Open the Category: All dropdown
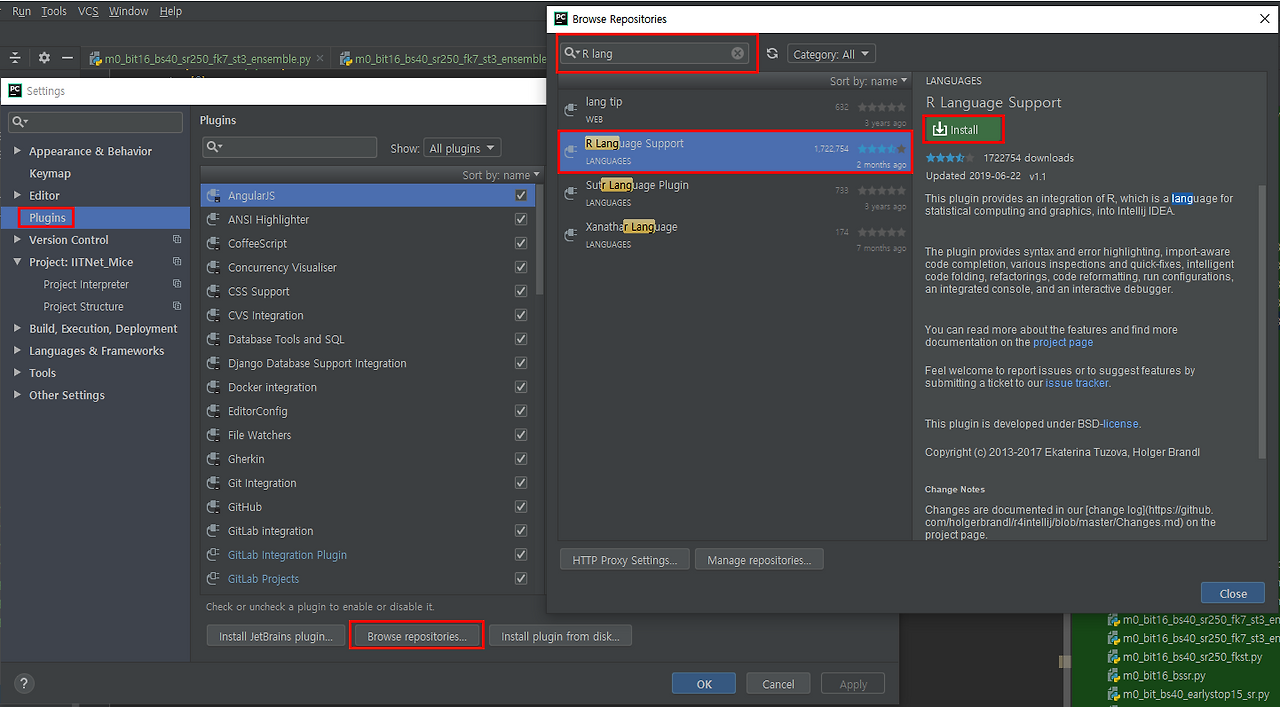Image resolution: width=1280 pixels, height=707 pixels. pyautogui.click(x=831, y=53)
